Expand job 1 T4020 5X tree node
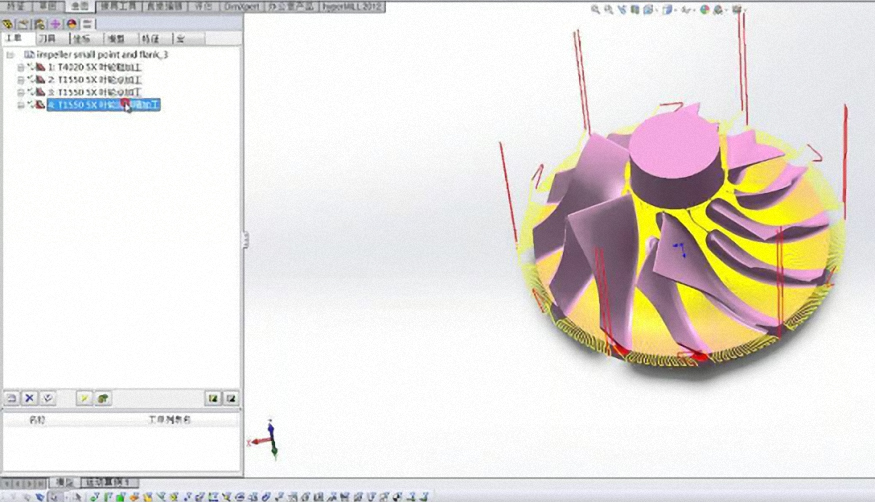The width and height of the screenshot is (875, 502). click(21, 67)
